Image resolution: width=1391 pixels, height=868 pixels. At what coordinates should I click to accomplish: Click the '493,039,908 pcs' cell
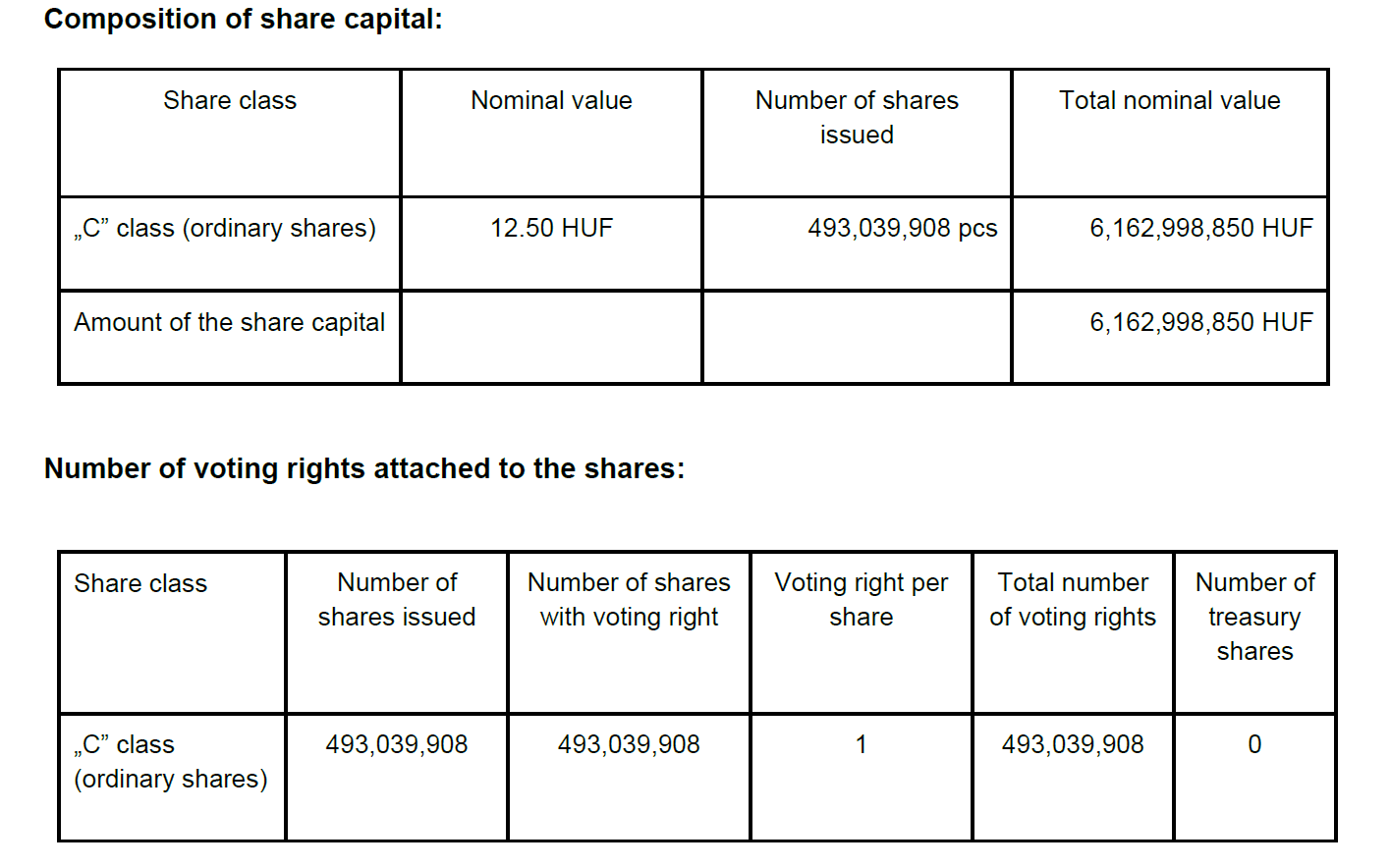902,229
